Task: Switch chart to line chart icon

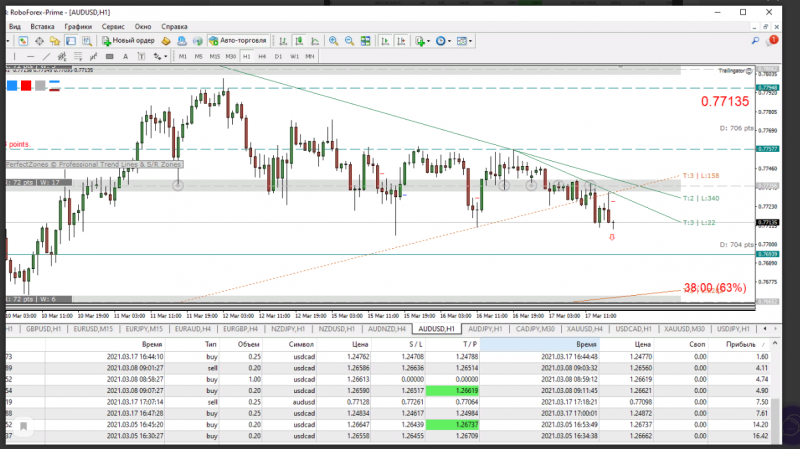Action: 315,41
